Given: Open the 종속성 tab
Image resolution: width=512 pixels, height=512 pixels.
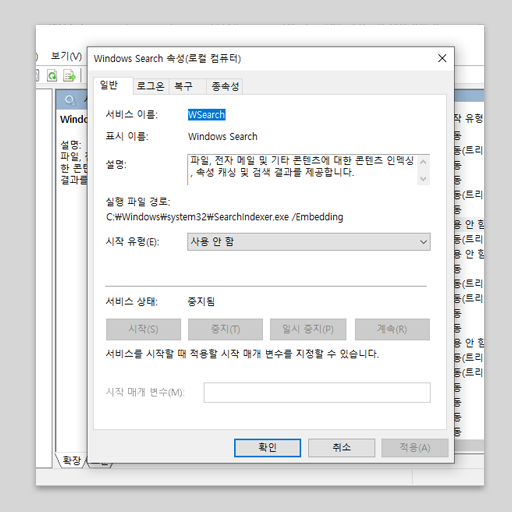Looking at the screenshot, I should click(225, 87).
